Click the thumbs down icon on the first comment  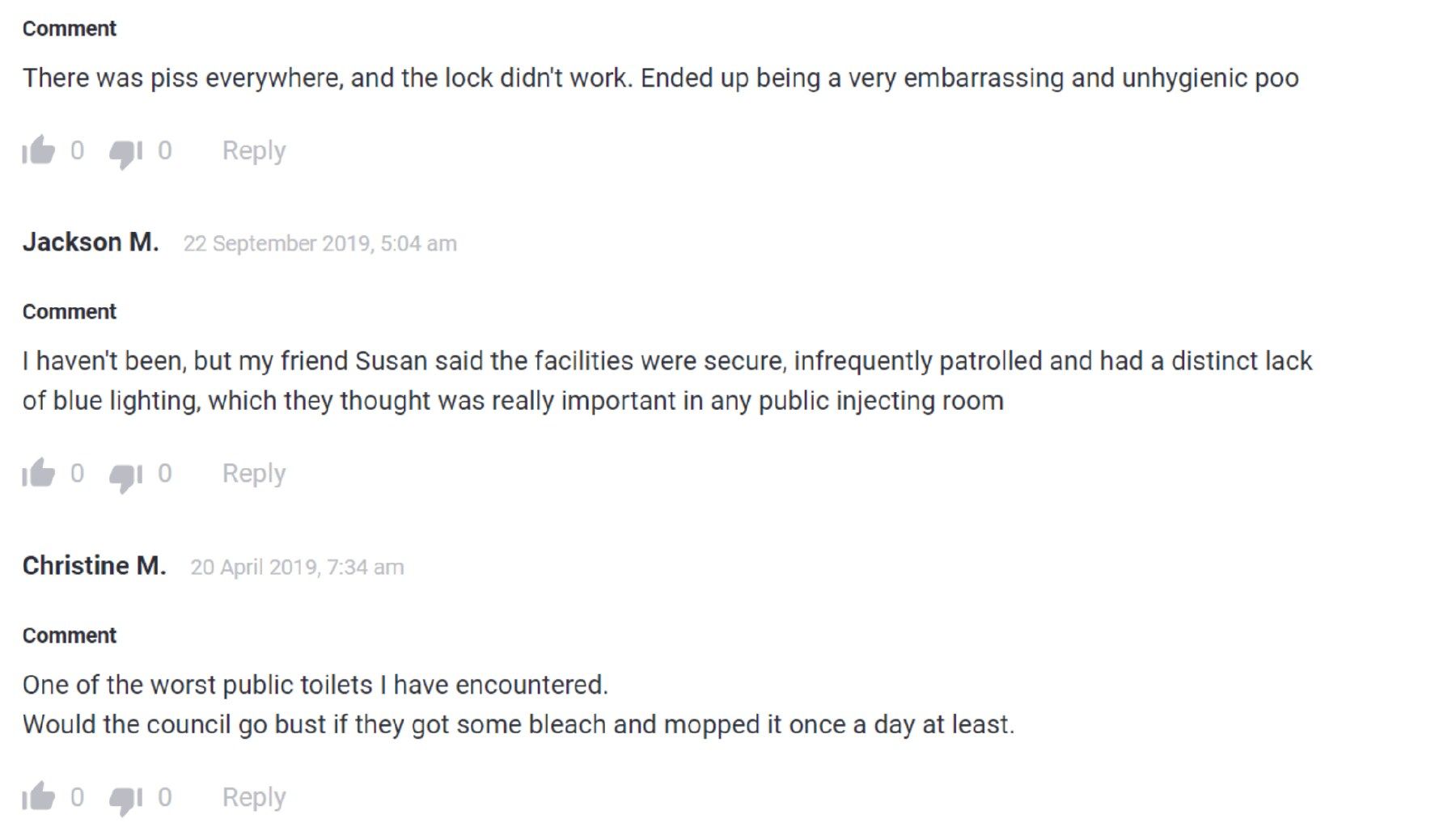pos(123,150)
